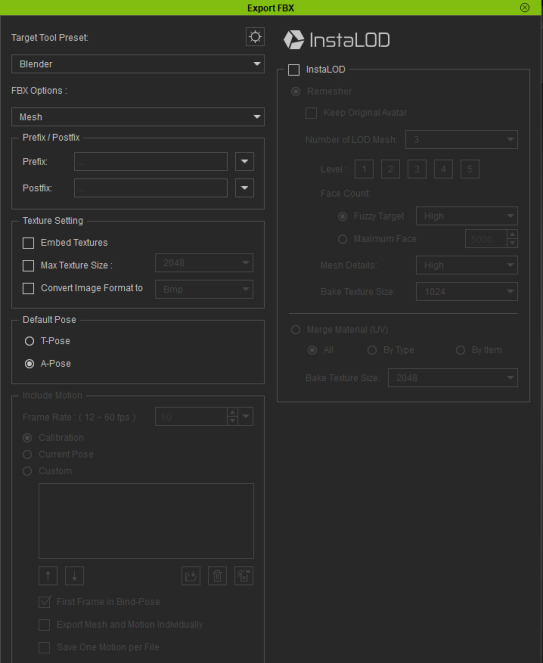Expand the Prefix dropdown arrow
This screenshot has width=543, height=663.
[244, 162]
